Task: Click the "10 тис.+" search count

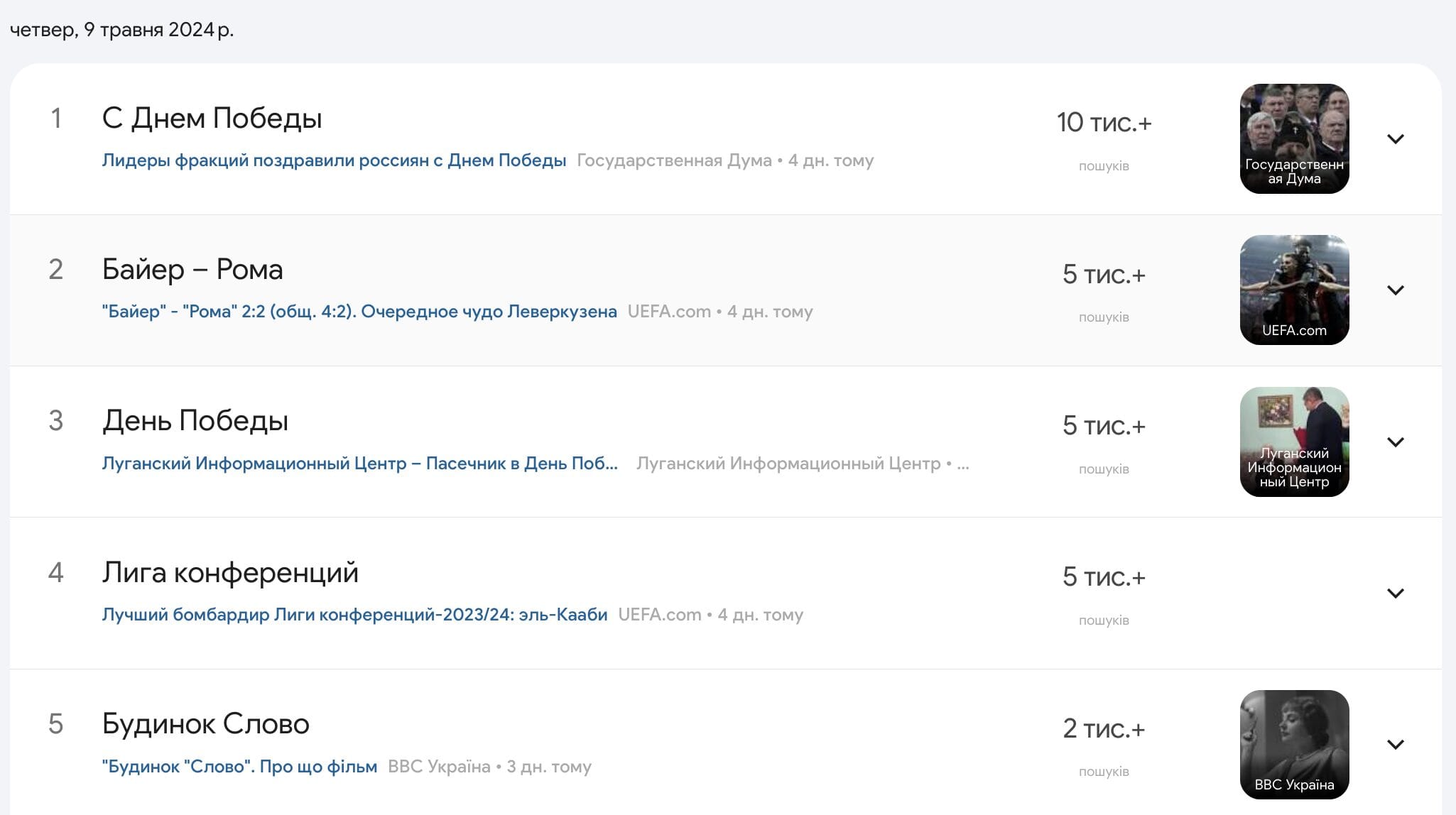Action: (1104, 123)
